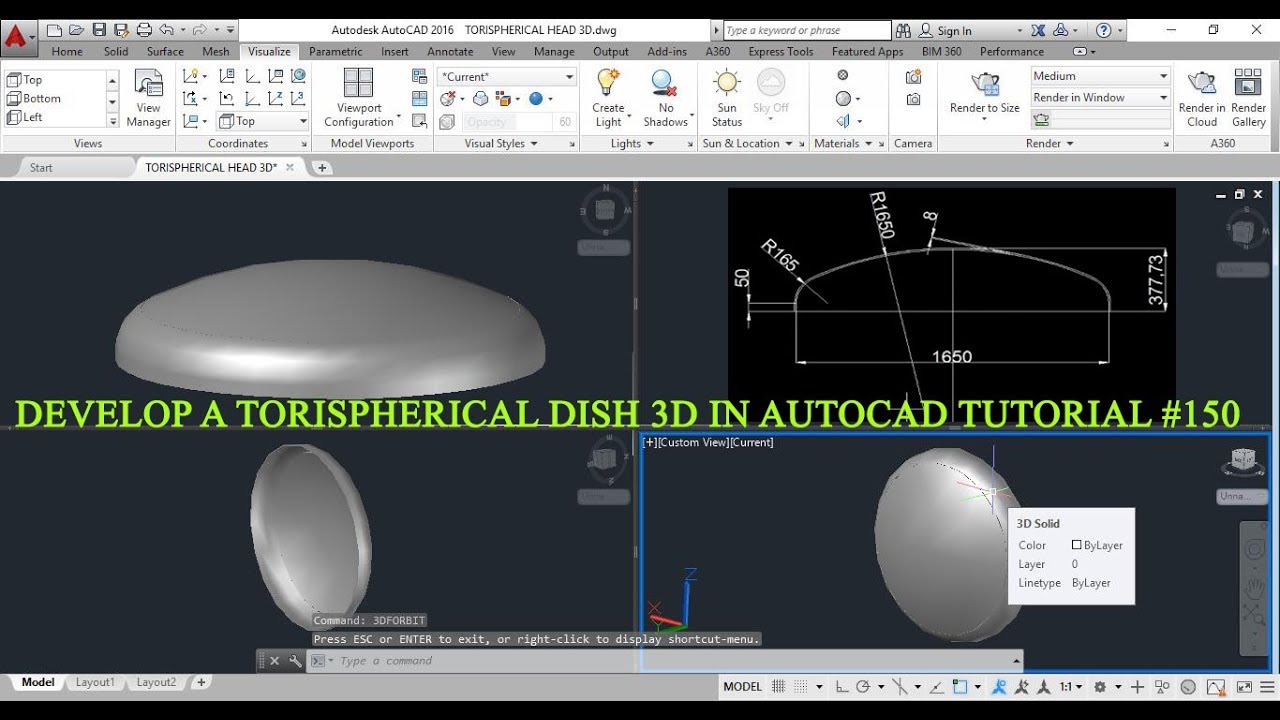Toggle hardware acceleration in status bar
Image resolution: width=1280 pixels, height=720 pixels.
(1188, 687)
